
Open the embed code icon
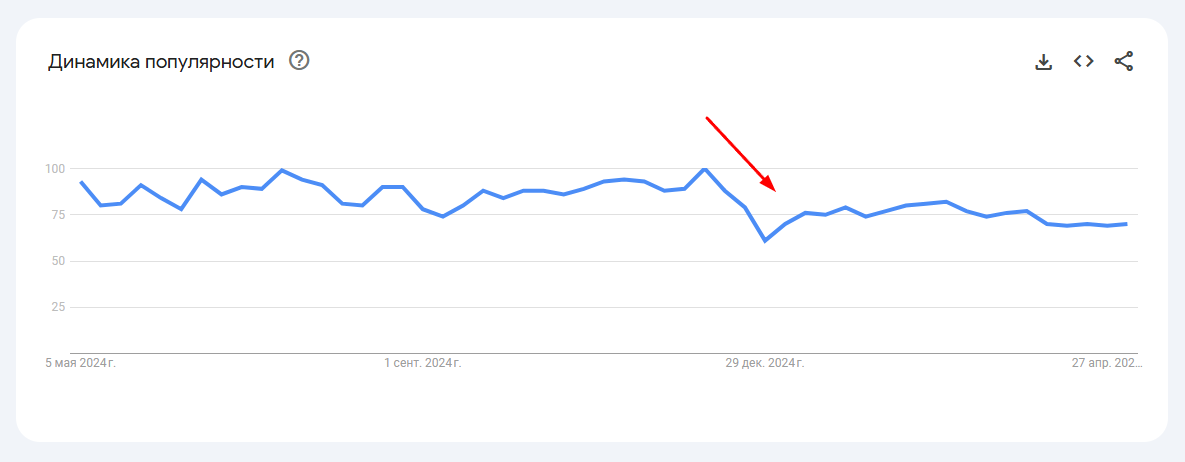1084,61
